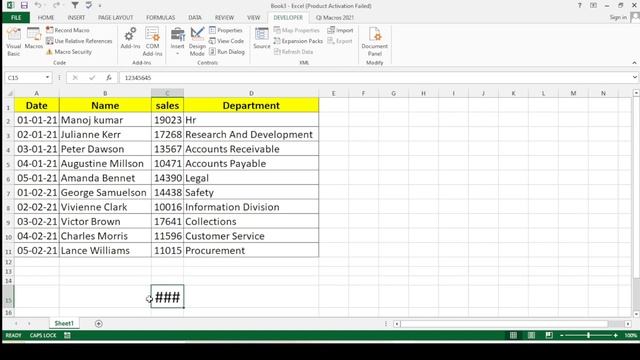Toggle Use Relative References

click(79, 41)
